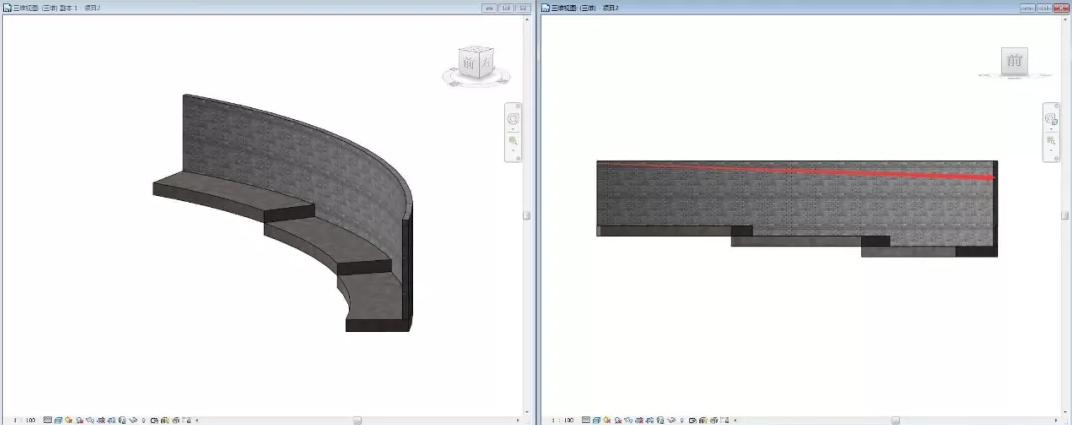Open the 1:100 scale list, right view
Screen dimensions: 1072x425
coord(563,420)
